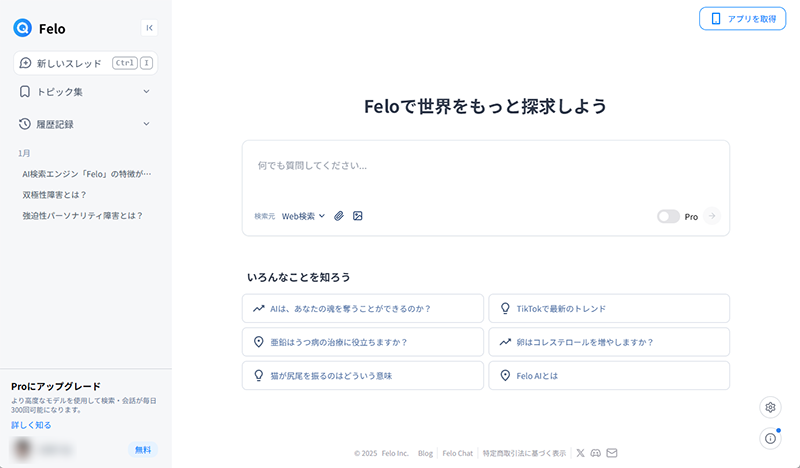The height and width of the screenshot is (468, 800).
Task: Select suggestion Felo AIとは
Action: click(x=609, y=376)
